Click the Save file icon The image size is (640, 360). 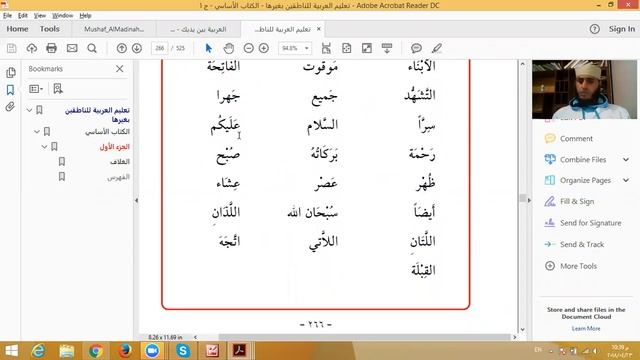point(11,48)
